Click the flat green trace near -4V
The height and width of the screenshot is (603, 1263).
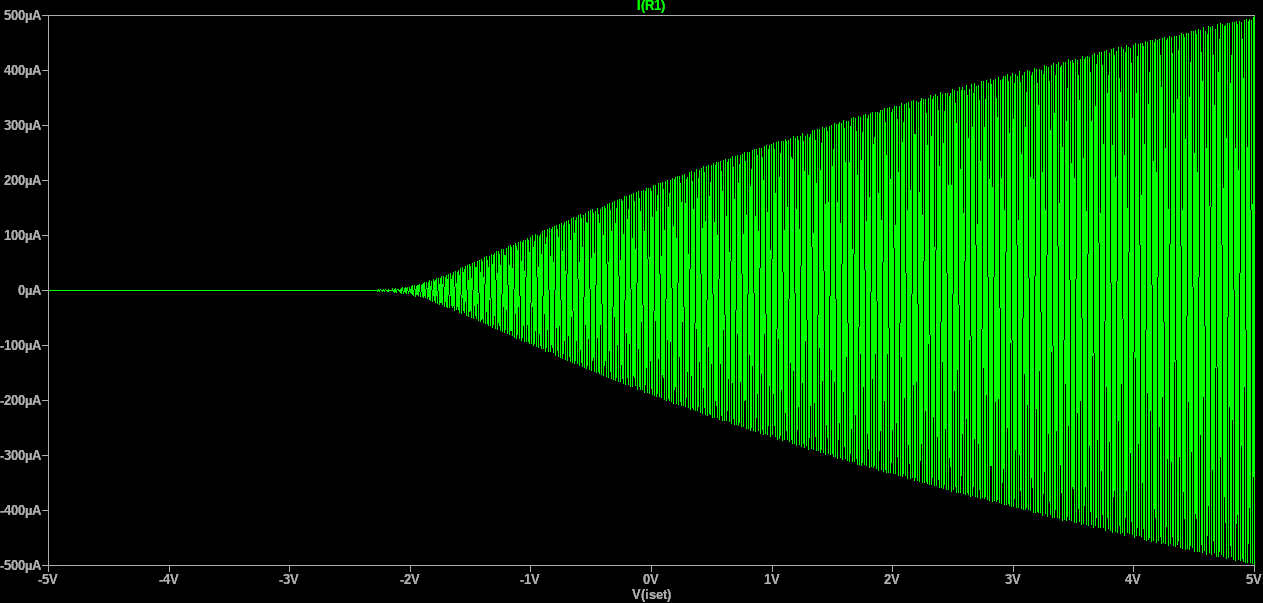tap(168, 291)
